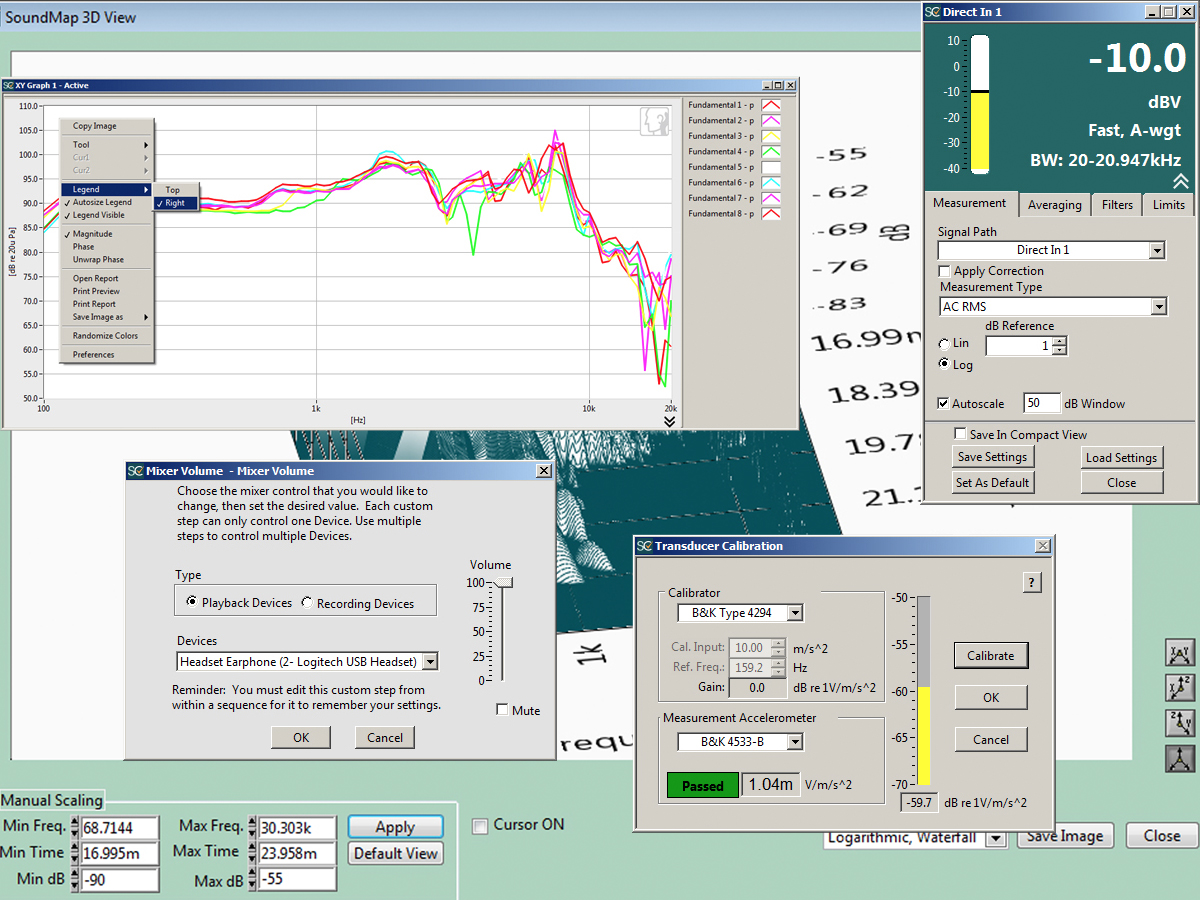Expand Save Image as submenu

click(x=109, y=317)
